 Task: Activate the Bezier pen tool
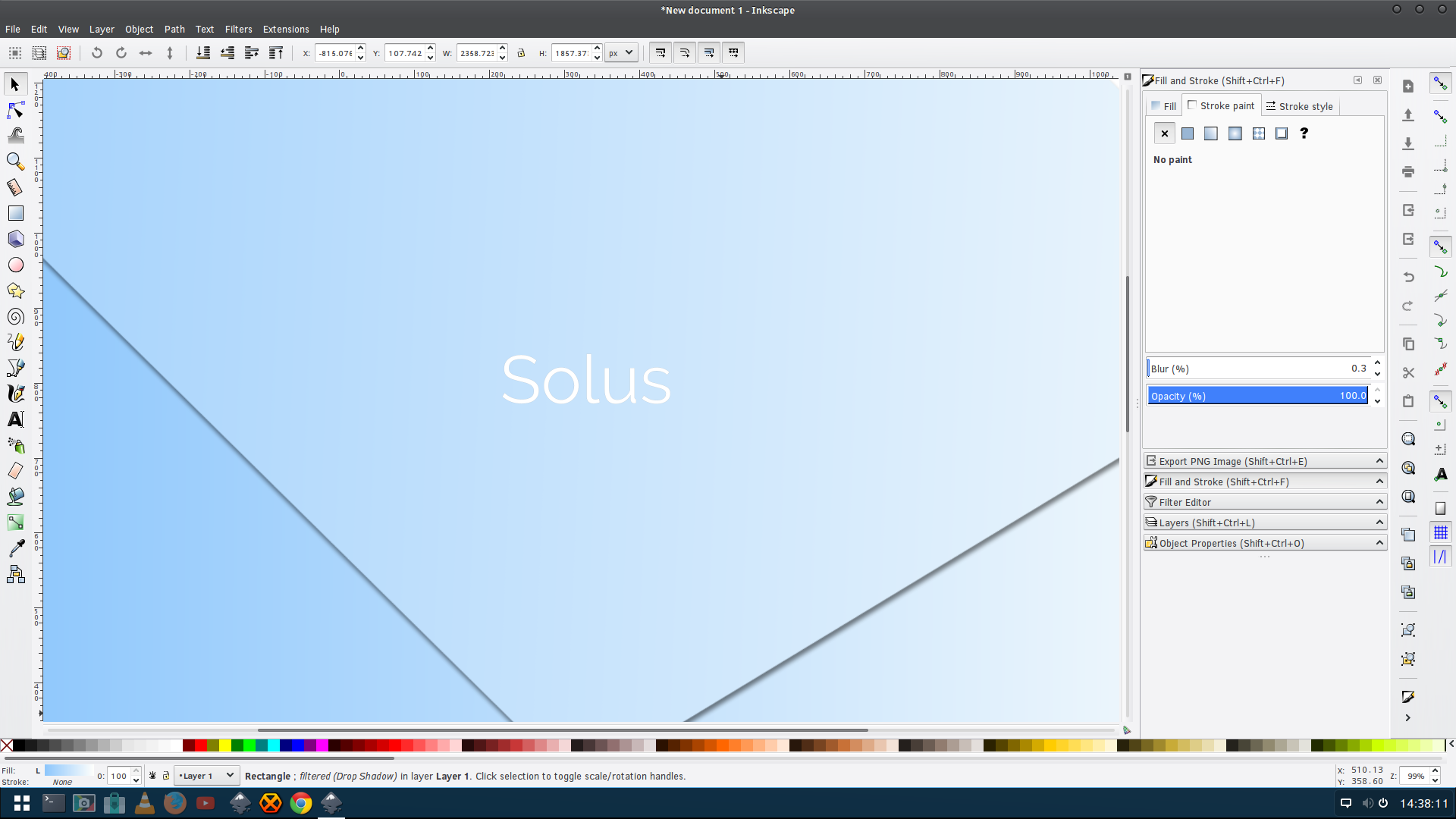[15, 368]
